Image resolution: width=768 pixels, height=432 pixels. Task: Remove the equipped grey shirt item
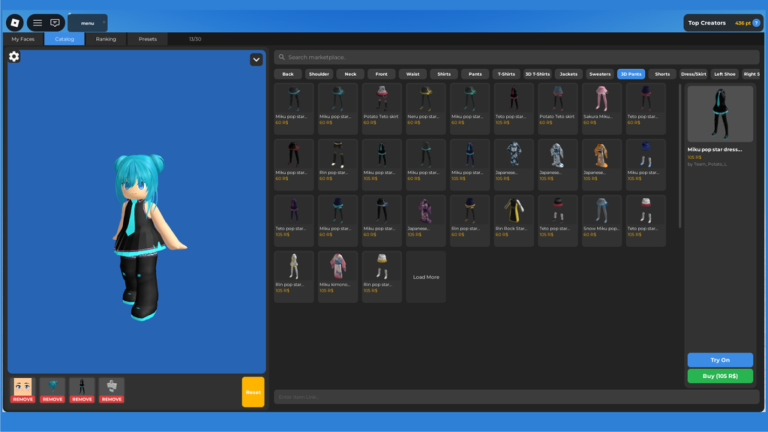[111, 399]
